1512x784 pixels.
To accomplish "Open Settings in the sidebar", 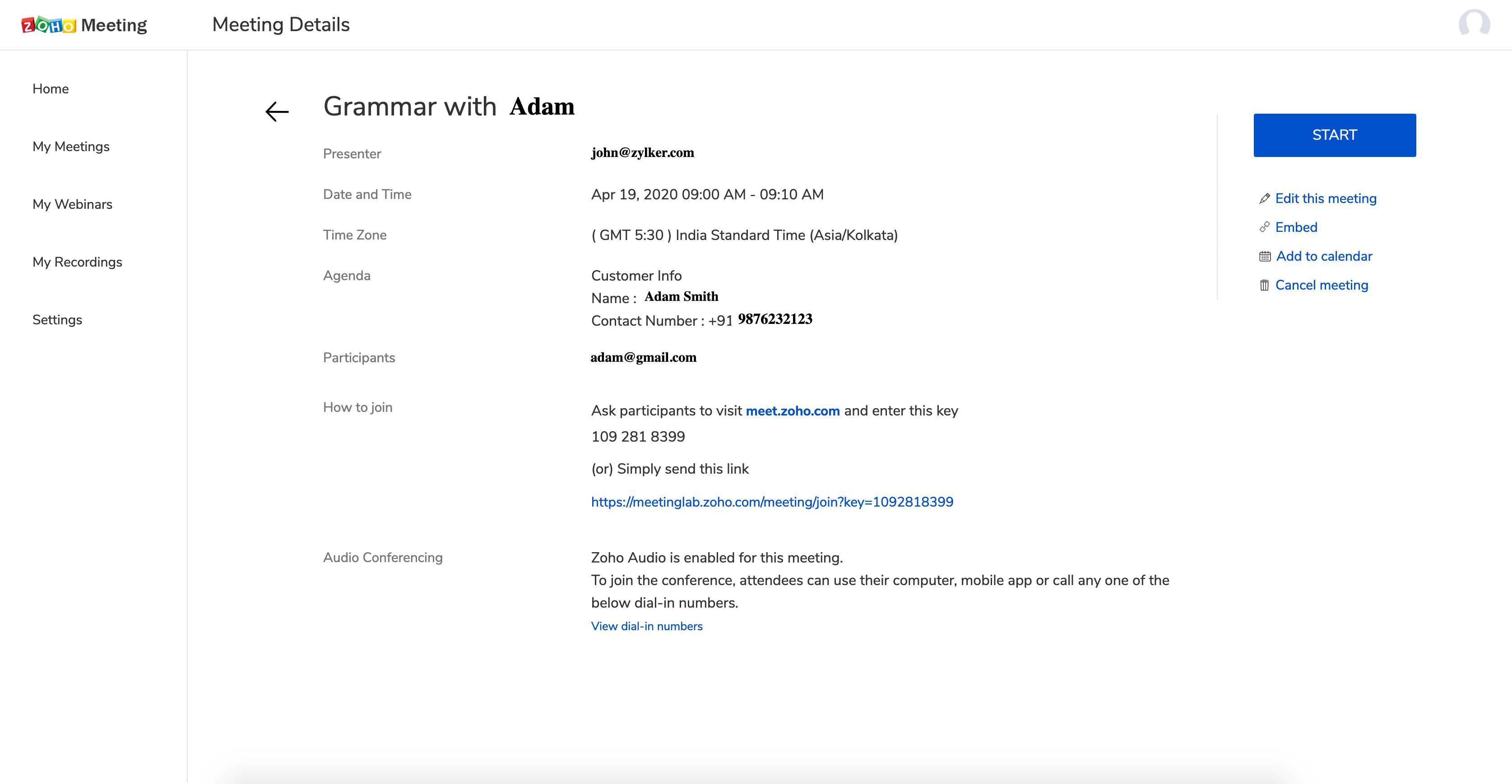I will [57, 320].
